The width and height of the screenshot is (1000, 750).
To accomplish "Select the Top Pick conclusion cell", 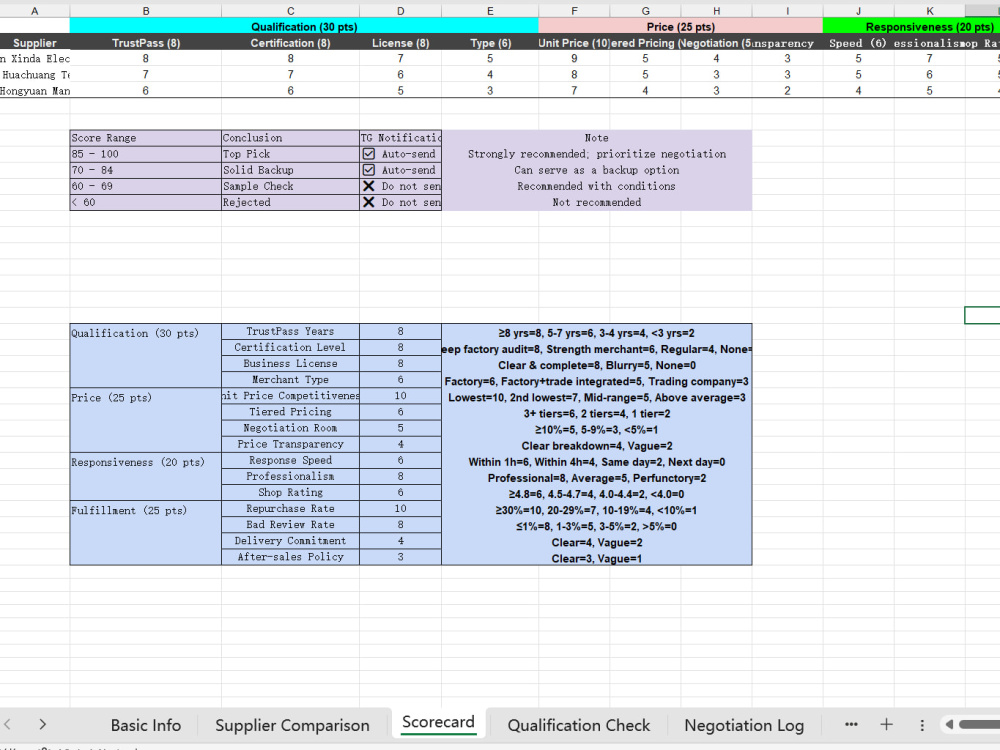I will pyautogui.click(x=291, y=154).
